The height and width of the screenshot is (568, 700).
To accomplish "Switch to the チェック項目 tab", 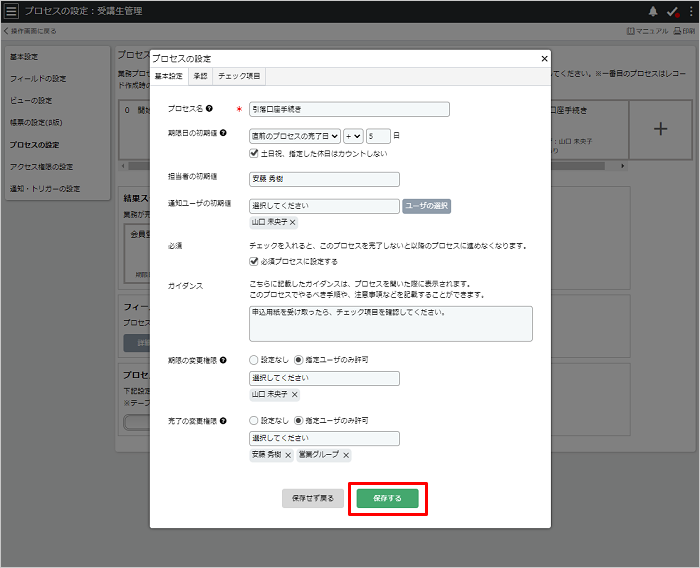I will 239,76.
